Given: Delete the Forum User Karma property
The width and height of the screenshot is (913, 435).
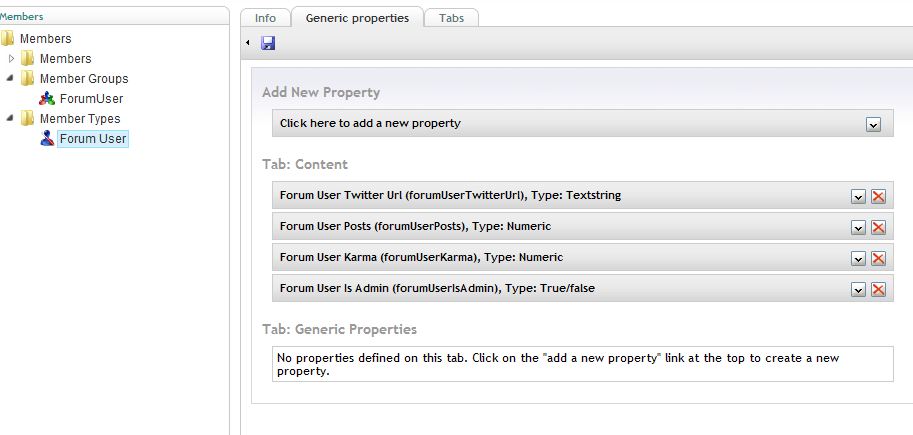Looking at the screenshot, I should [878, 259].
